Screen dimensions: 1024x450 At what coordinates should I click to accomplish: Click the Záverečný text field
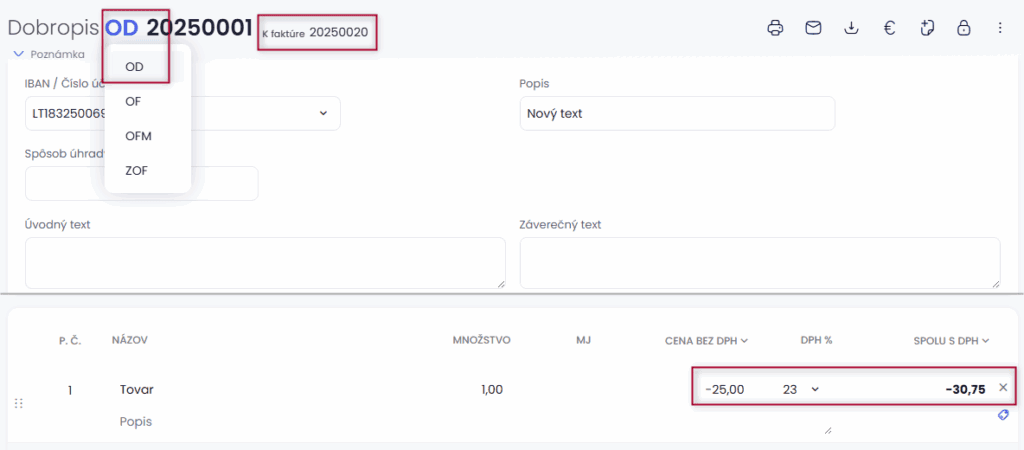(759, 263)
